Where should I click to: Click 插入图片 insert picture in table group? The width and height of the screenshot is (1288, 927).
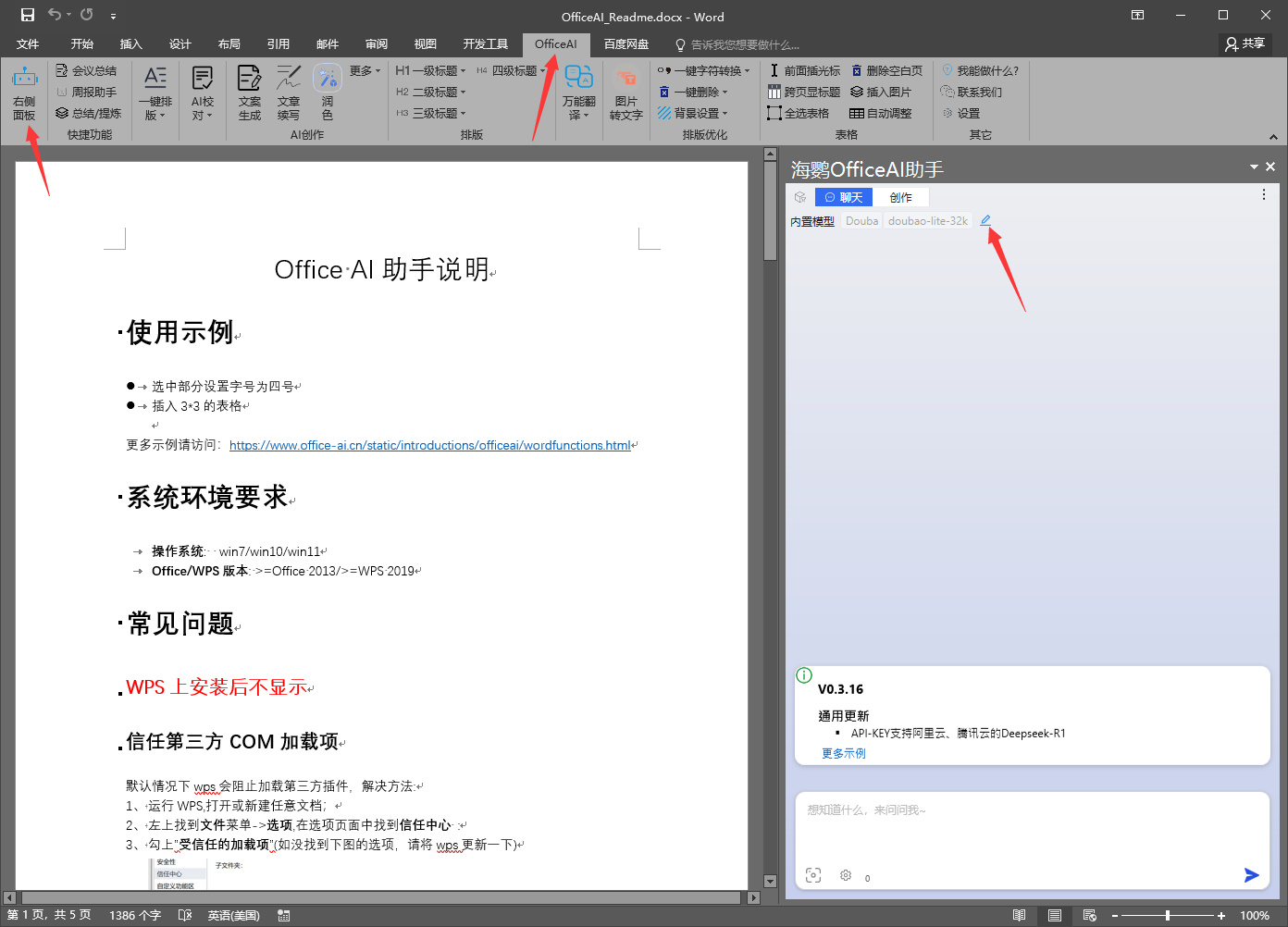coord(881,92)
